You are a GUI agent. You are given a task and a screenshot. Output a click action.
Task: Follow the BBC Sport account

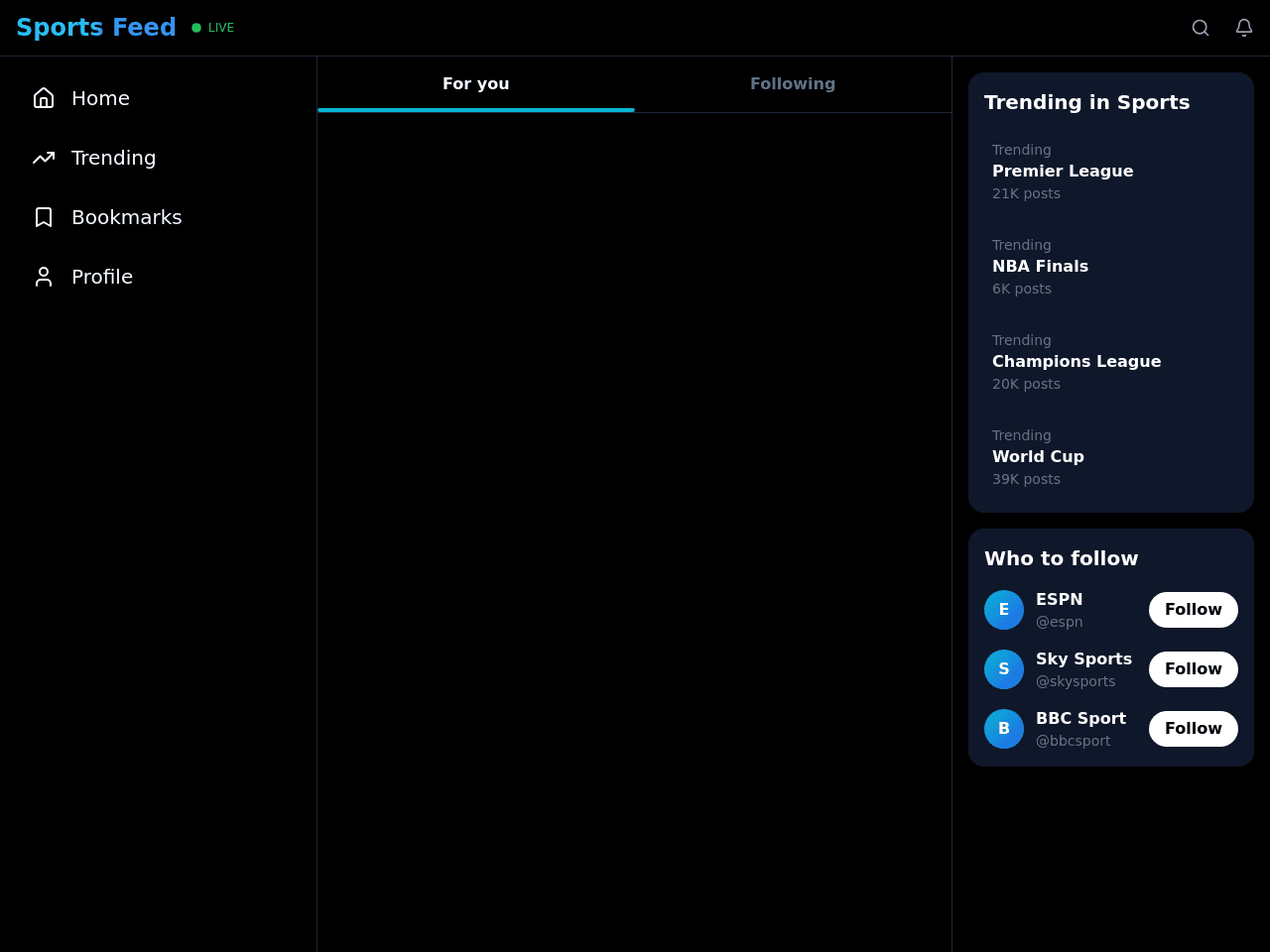pos(1194,729)
